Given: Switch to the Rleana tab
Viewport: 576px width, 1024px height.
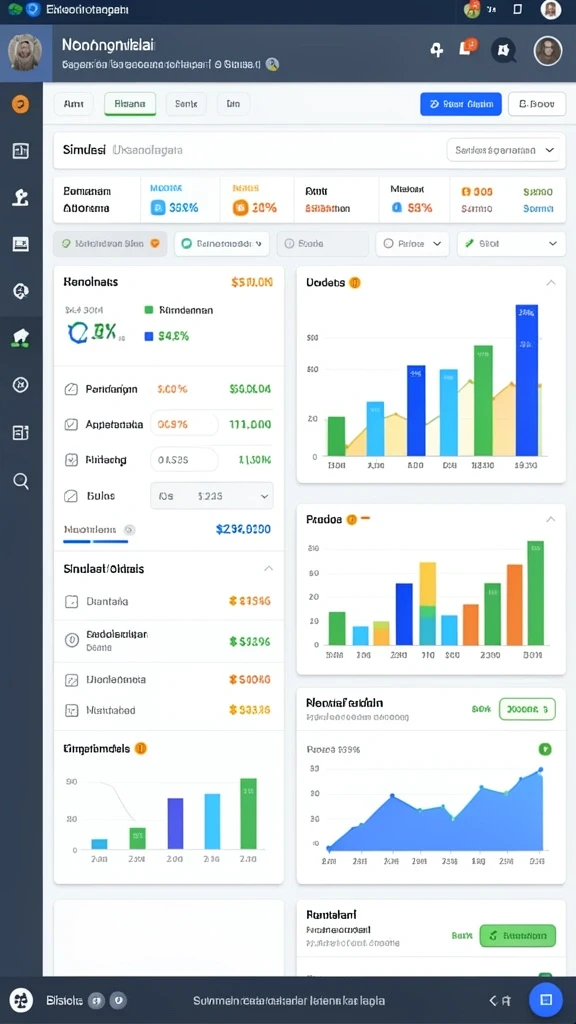Looking at the screenshot, I should pos(130,104).
